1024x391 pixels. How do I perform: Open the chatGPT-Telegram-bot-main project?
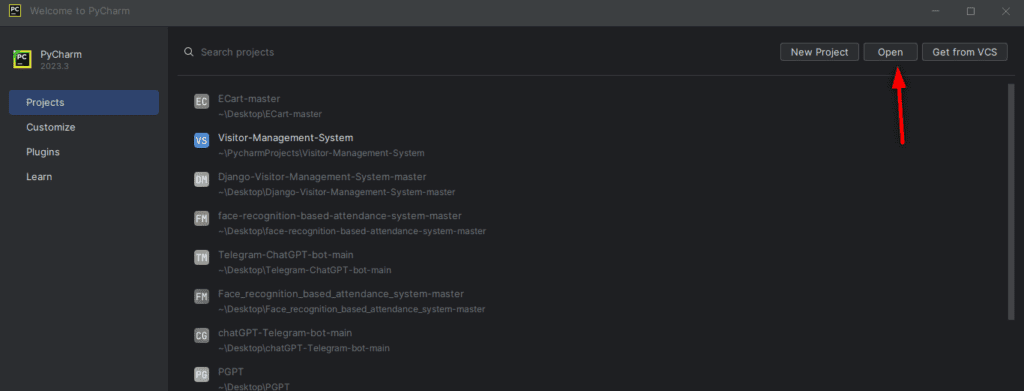pyautogui.click(x=285, y=333)
